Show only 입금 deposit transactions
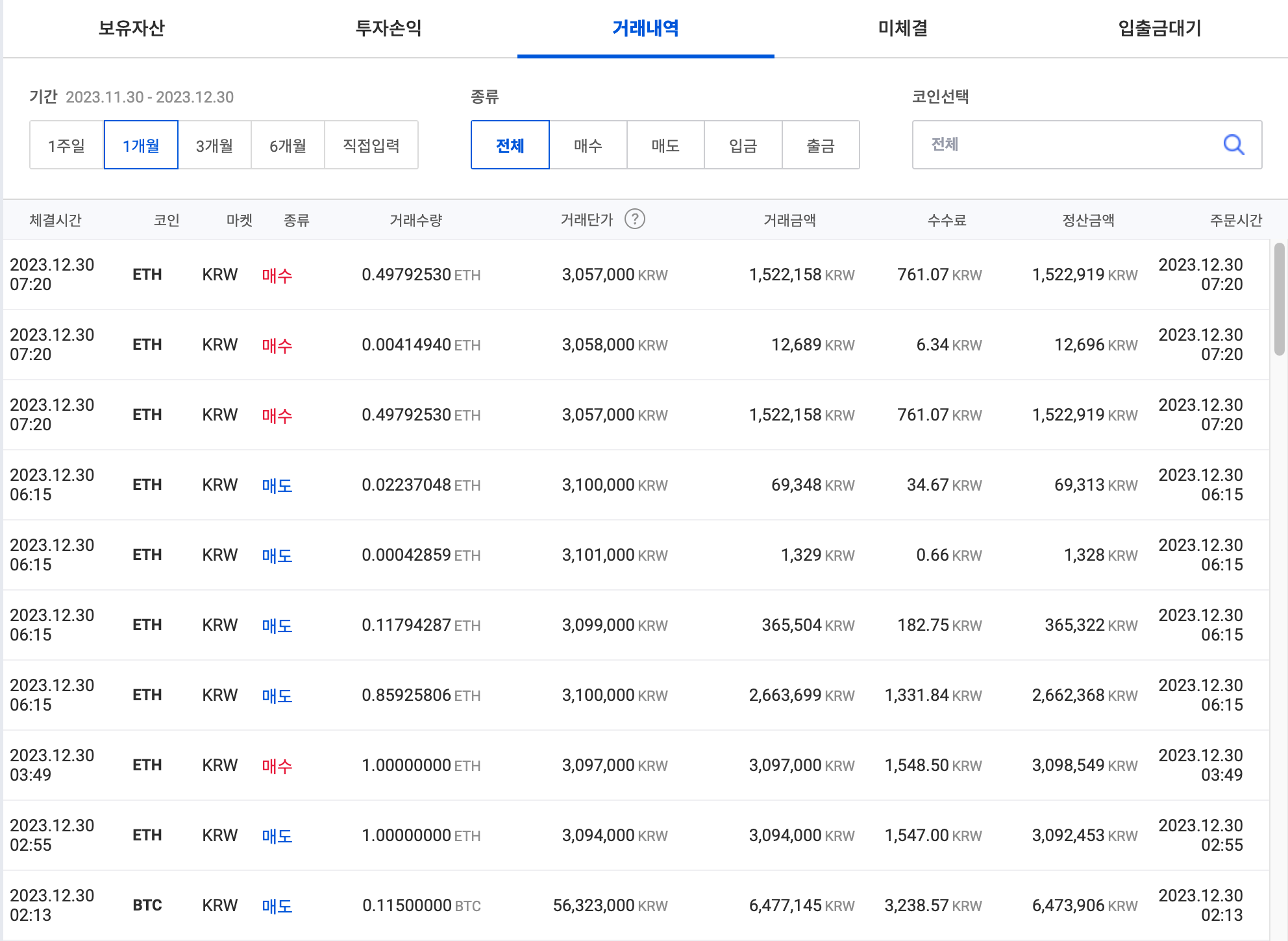The height and width of the screenshot is (941, 1288). pos(743,145)
